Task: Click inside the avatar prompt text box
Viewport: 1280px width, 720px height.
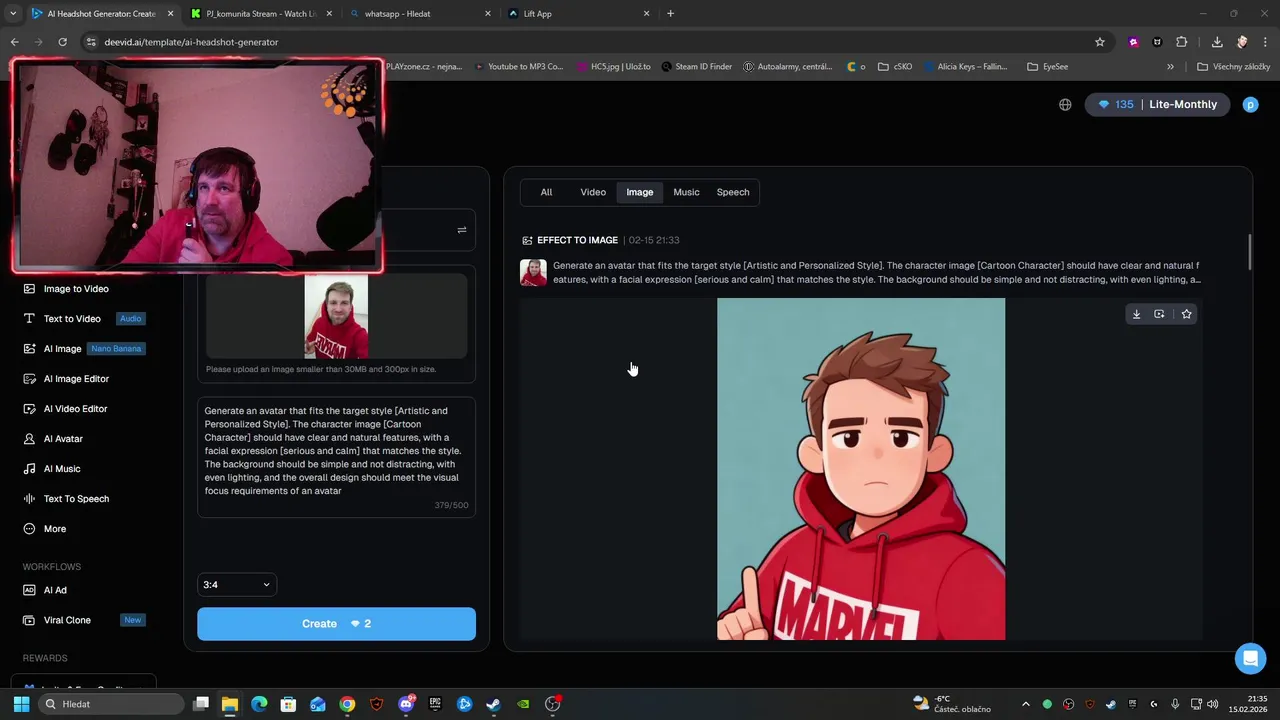Action: point(336,458)
